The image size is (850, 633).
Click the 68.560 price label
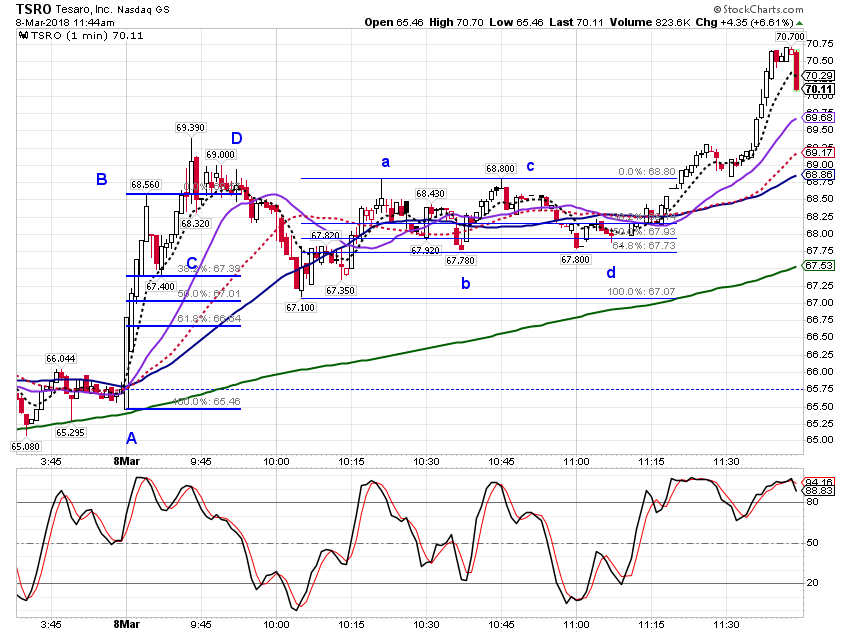tap(145, 185)
